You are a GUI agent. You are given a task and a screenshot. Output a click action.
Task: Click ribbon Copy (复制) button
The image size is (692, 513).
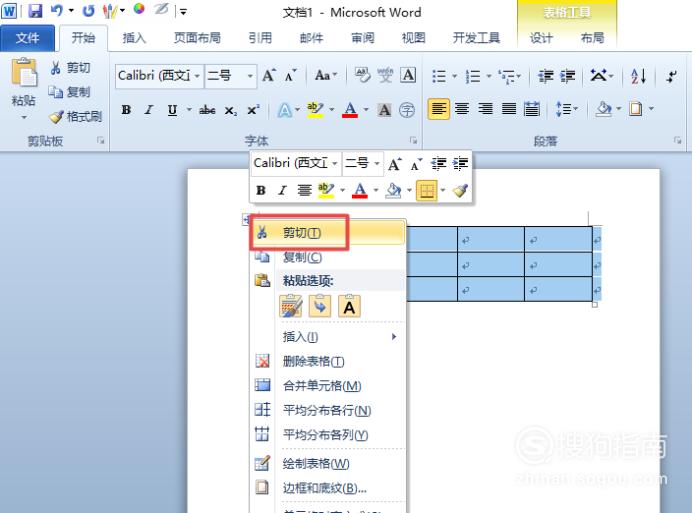70,92
